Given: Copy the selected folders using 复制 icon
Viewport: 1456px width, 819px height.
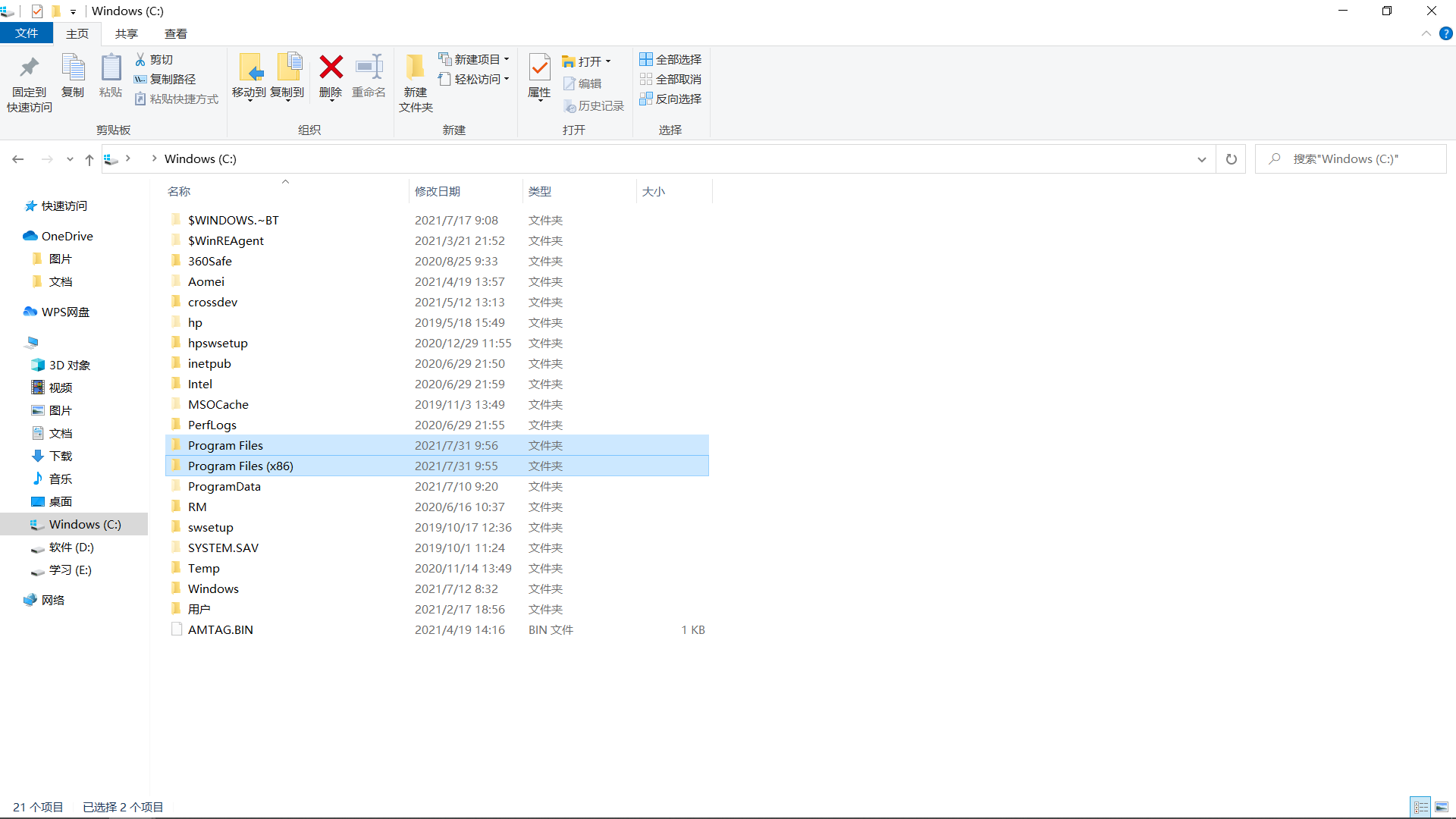Looking at the screenshot, I should (x=72, y=76).
